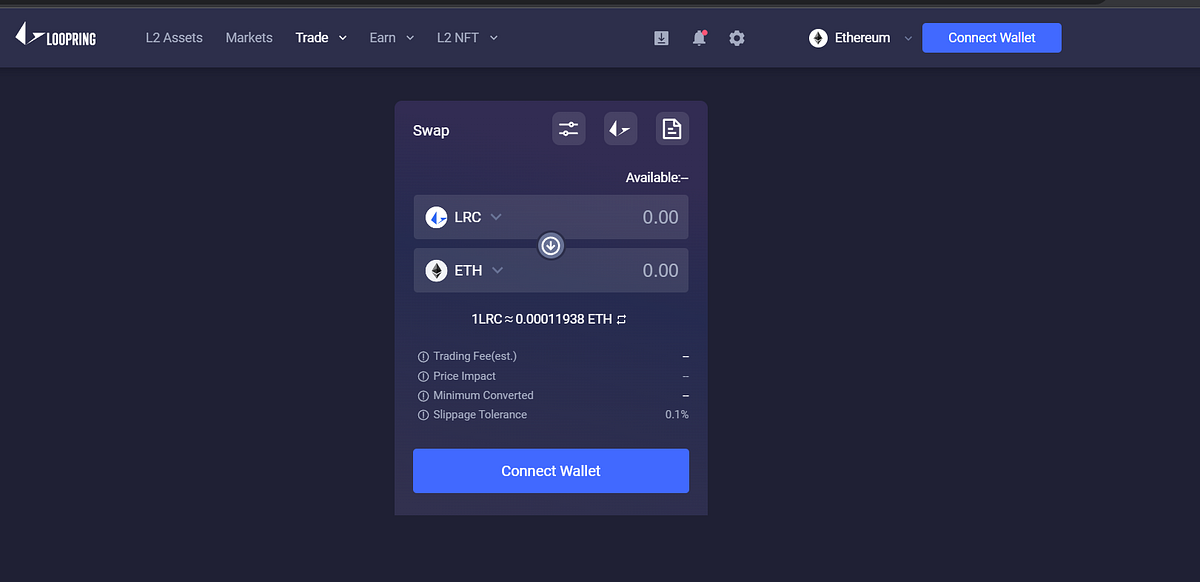Click the Trading Fee info icon
This screenshot has width=1200, height=582.
tap(422, 356)
